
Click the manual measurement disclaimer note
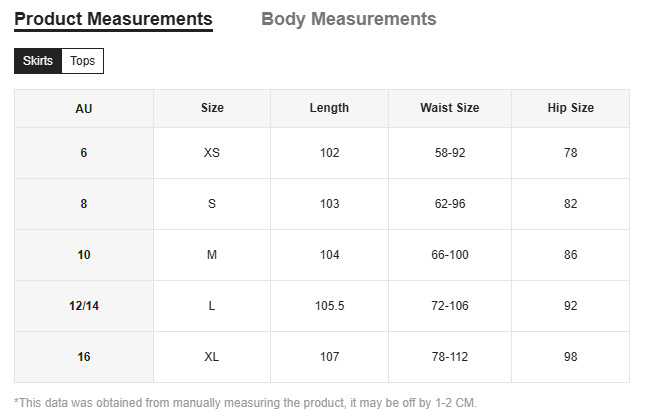point(246,403)
